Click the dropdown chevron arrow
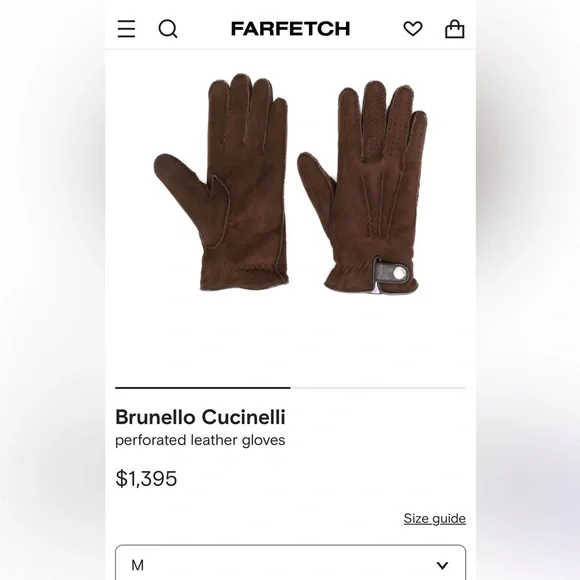580x580 pixels. 442,565
